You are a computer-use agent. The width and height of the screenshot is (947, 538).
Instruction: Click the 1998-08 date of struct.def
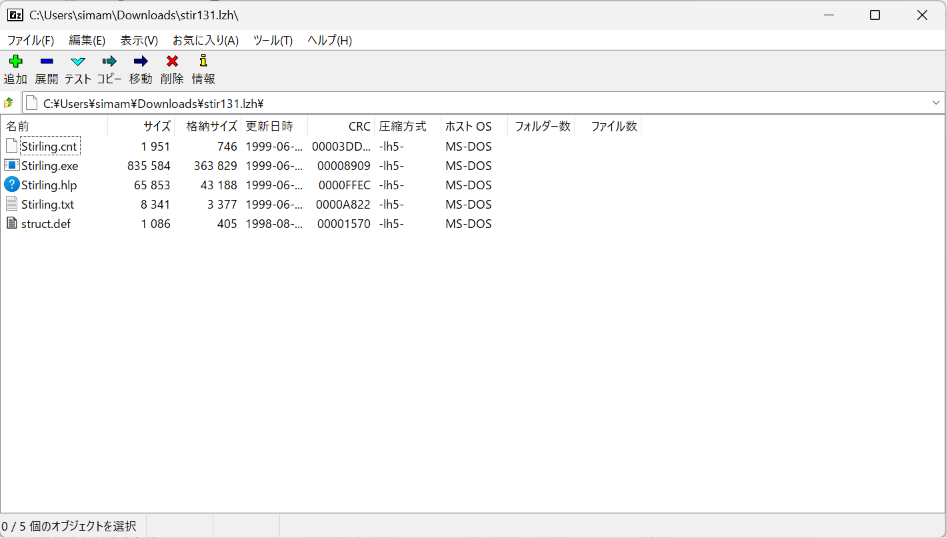274,223
